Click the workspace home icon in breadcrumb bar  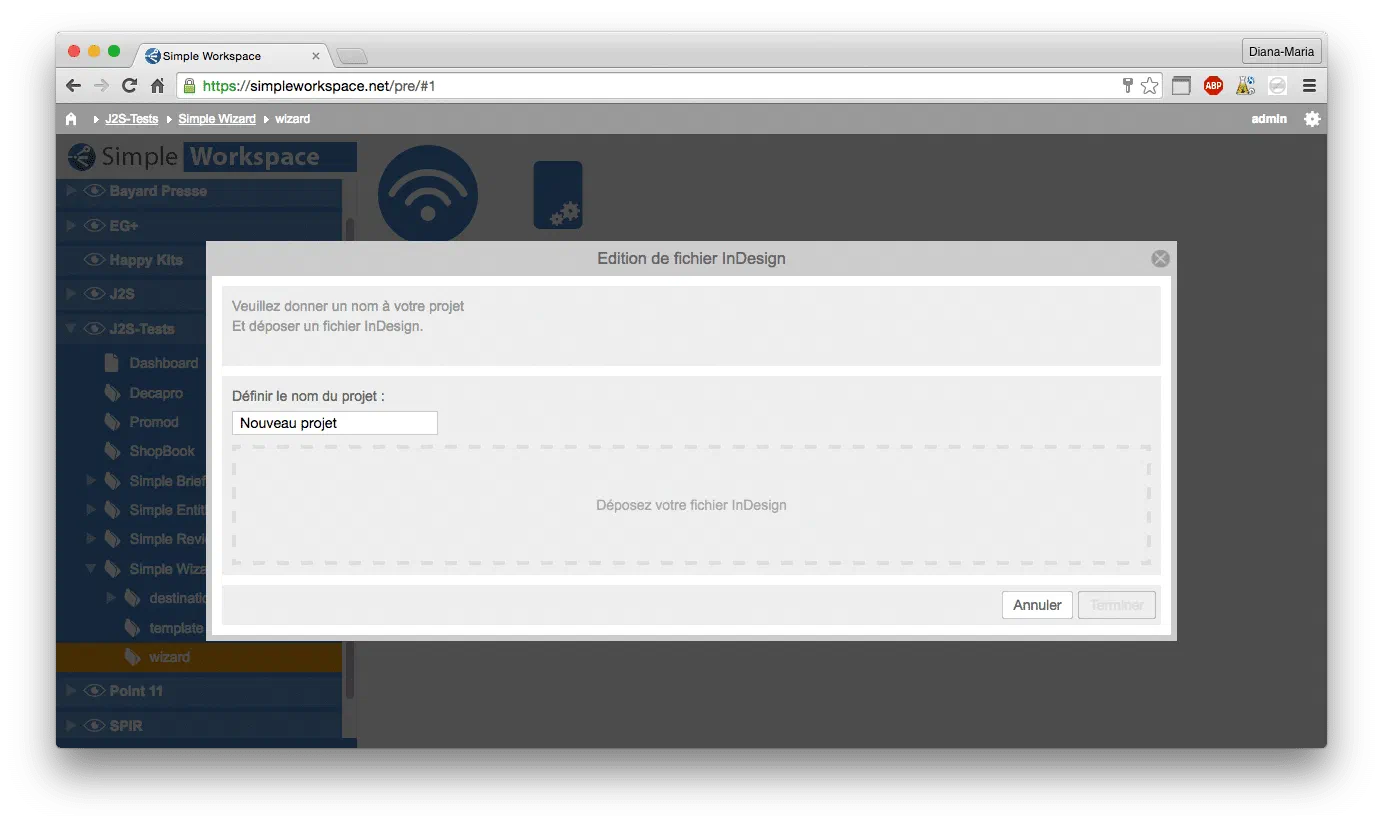[x=71, y=119]
